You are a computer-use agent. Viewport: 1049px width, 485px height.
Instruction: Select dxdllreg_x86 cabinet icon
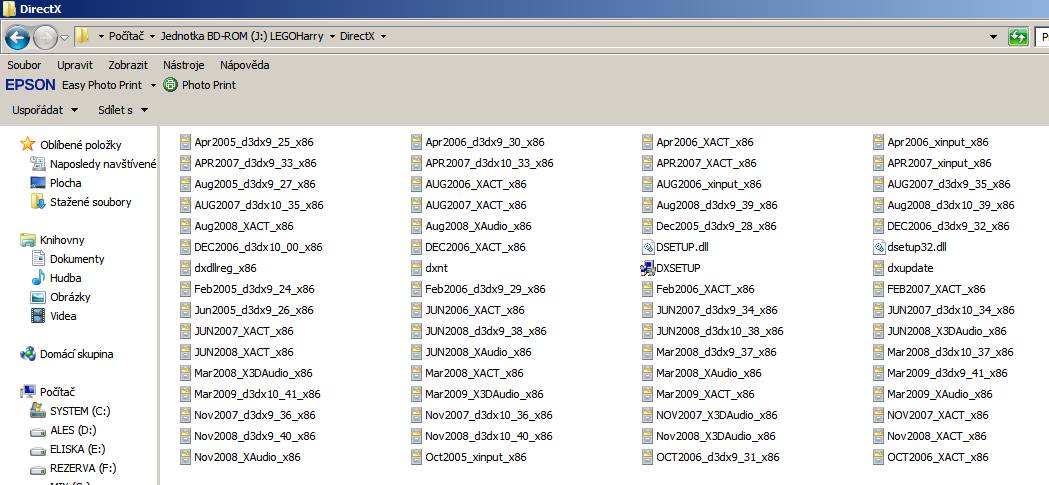pyautogui.click(x=186, y=268)
